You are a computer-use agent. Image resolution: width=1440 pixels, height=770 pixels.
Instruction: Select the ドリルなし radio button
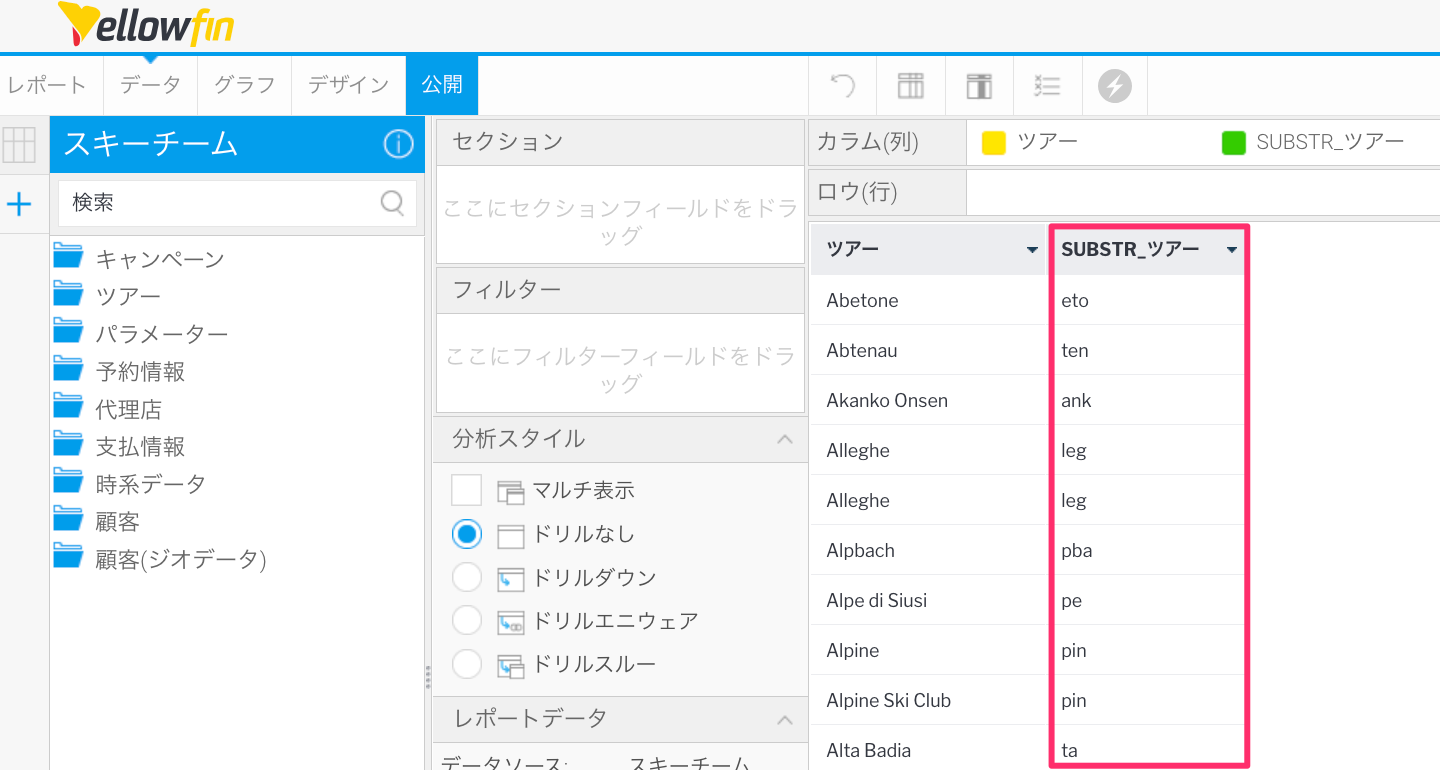pyautogui.click(x=467, y=534)
